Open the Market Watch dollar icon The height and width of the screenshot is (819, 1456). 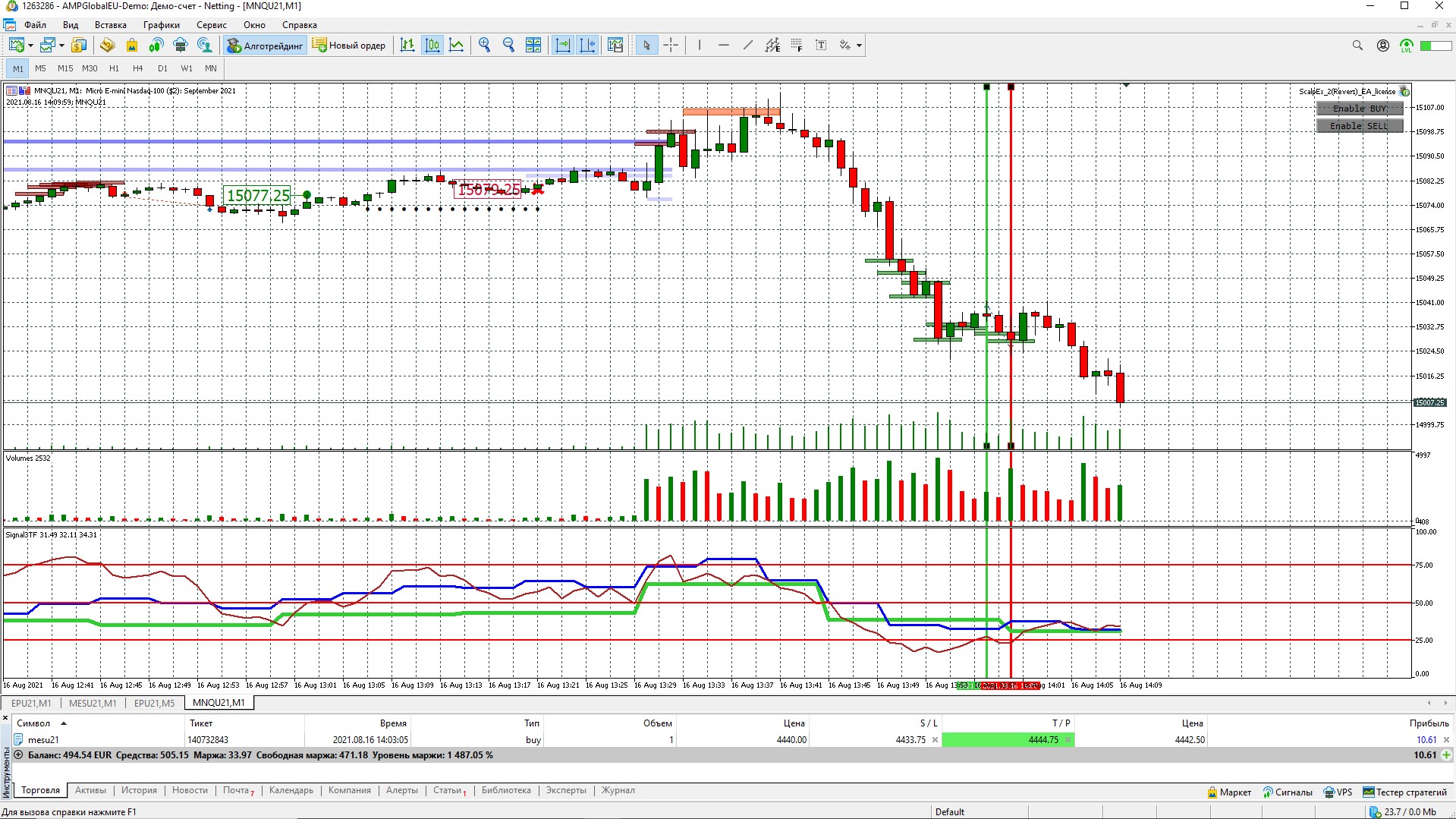(79, 46)
